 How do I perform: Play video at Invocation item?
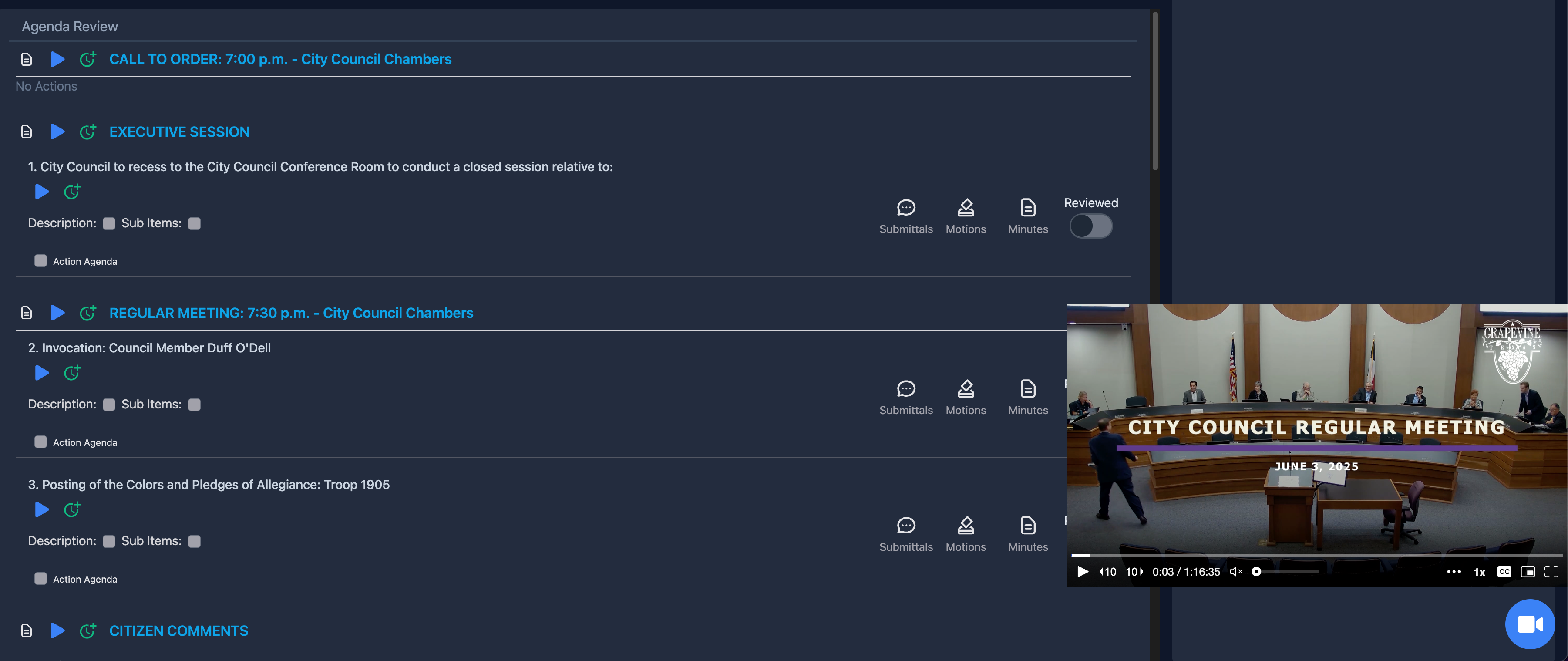point(42,372)
